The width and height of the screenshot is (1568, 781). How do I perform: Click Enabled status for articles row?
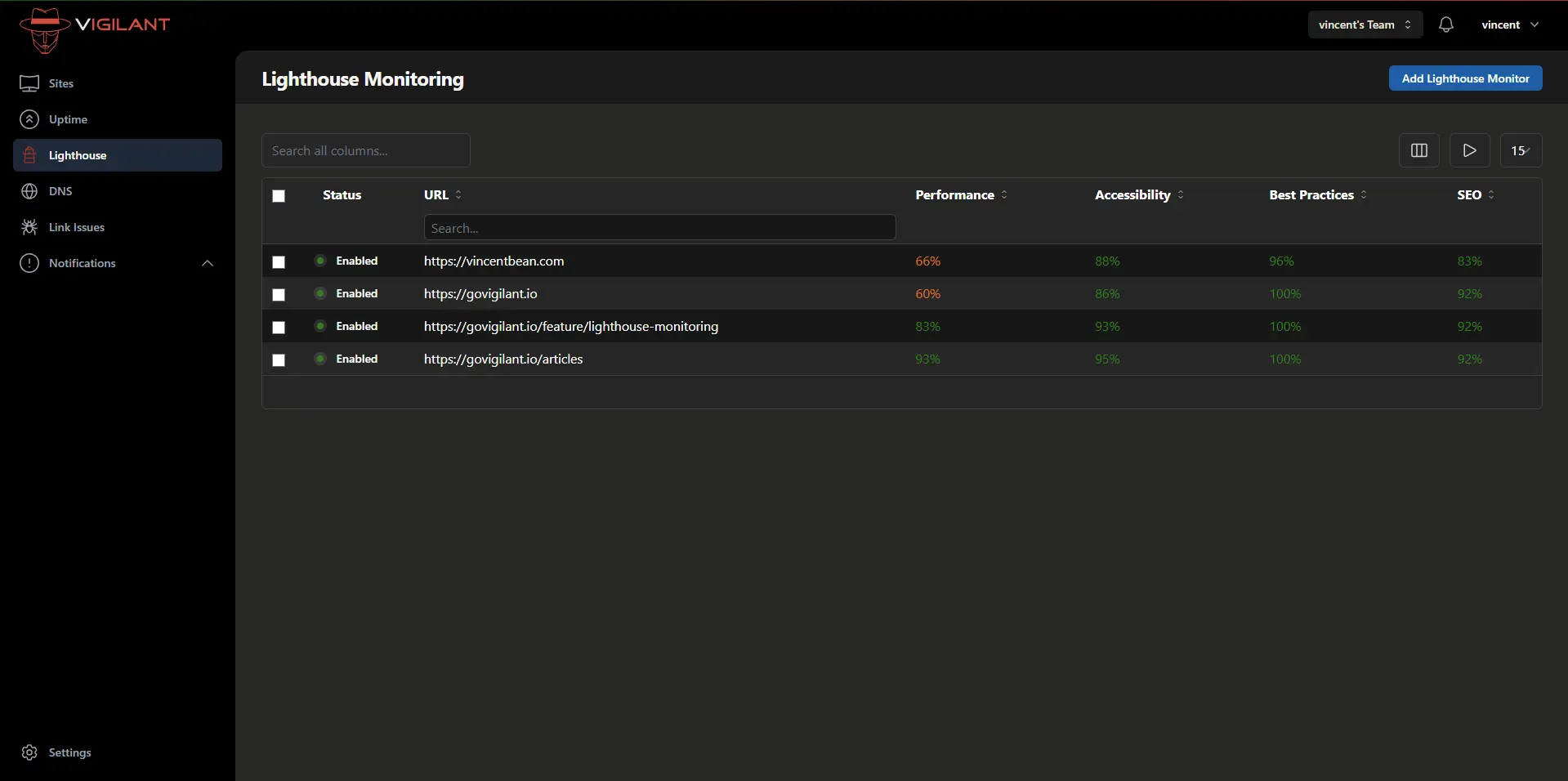click(357, 359)
